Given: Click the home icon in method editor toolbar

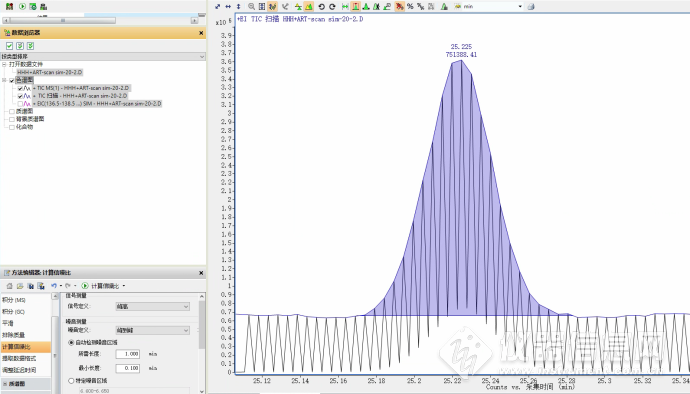Looking at the screenshot, I should click(9, 286).
